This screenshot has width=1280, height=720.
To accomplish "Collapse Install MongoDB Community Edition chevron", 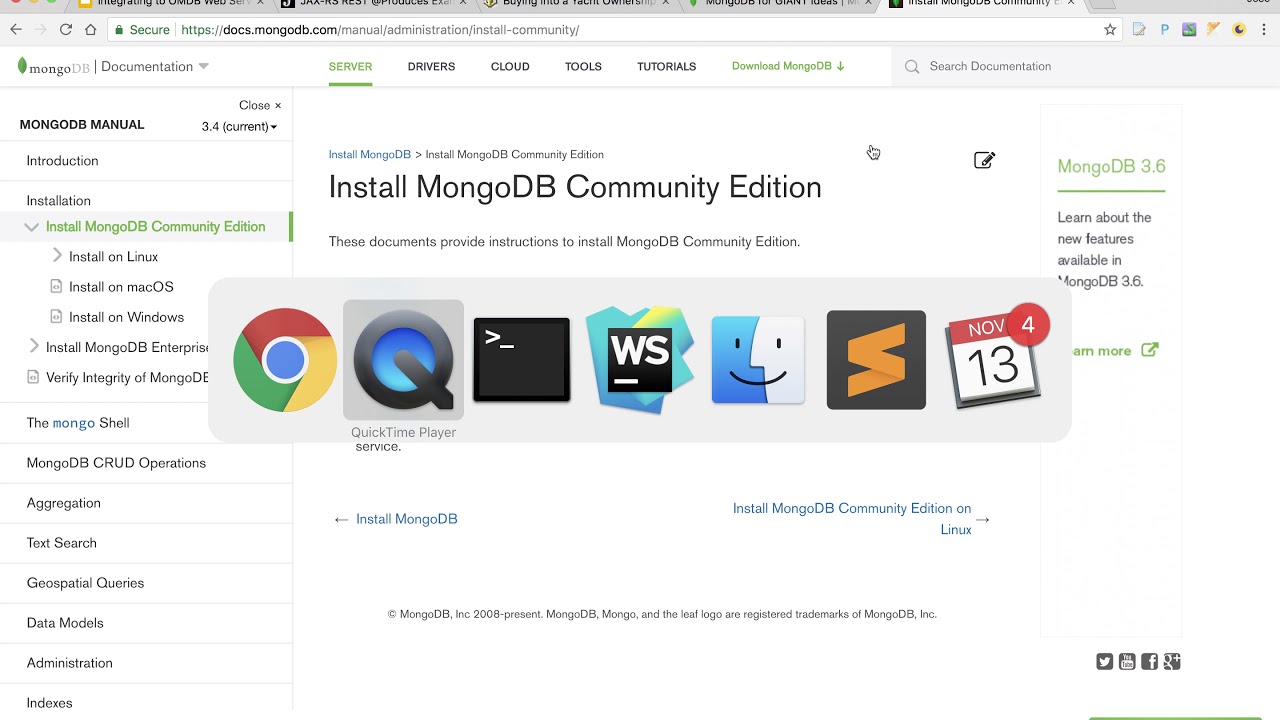I will (x=32, y=227).
